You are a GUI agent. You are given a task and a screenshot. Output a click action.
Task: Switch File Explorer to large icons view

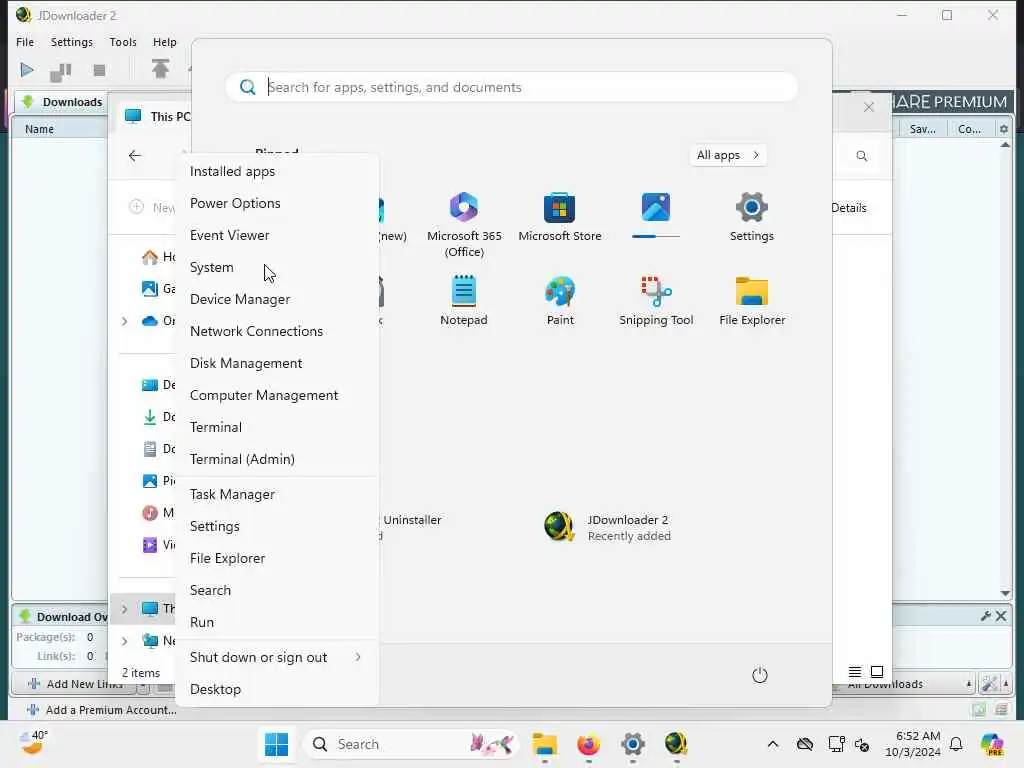click(877, 671)
